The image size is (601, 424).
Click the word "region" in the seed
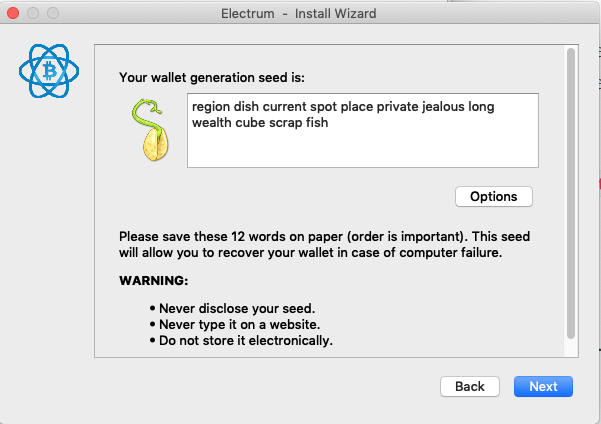(x=211, y=107)
